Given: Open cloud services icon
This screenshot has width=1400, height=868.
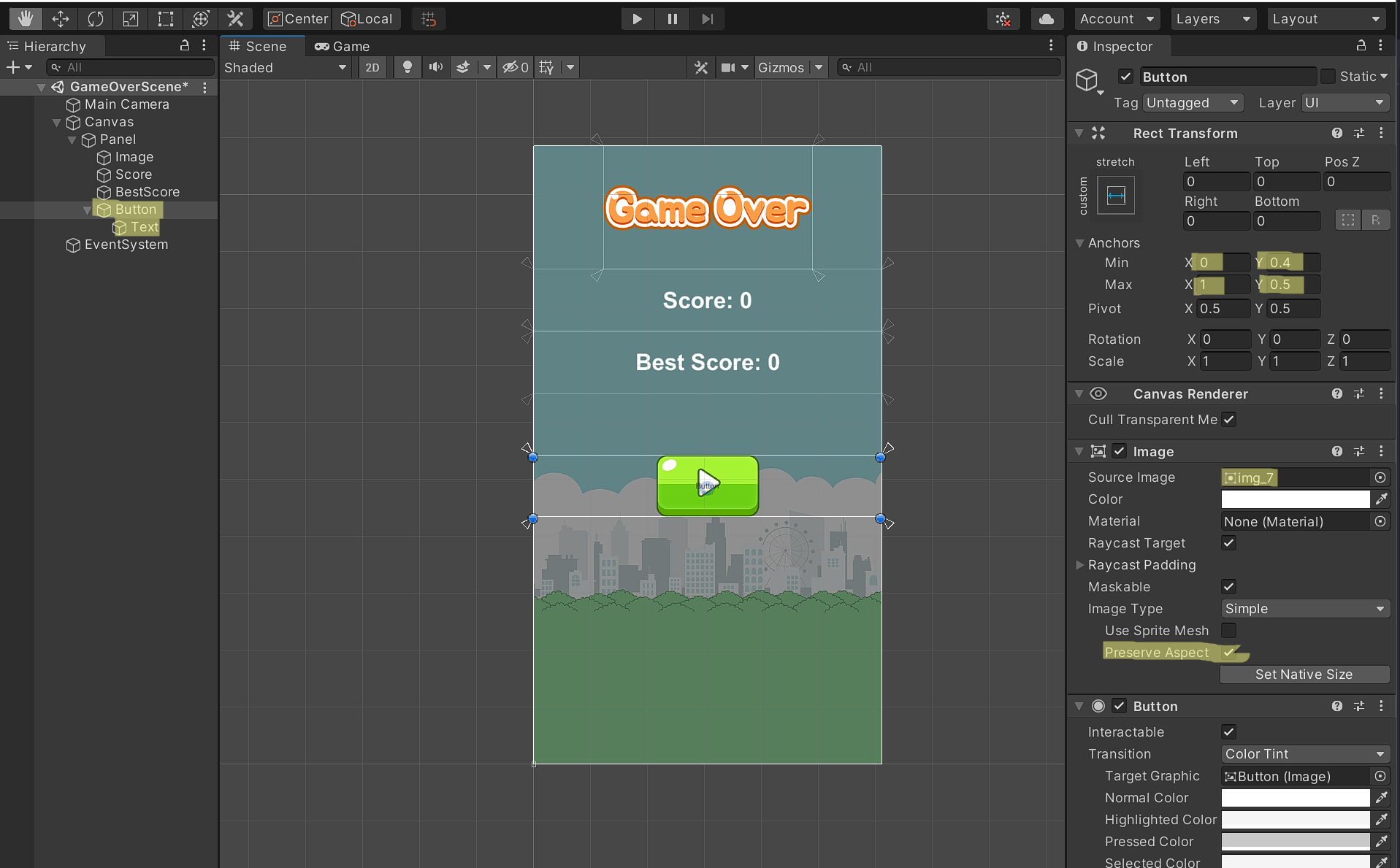Looking at the screenshot, I should (x=1046, y=19).
